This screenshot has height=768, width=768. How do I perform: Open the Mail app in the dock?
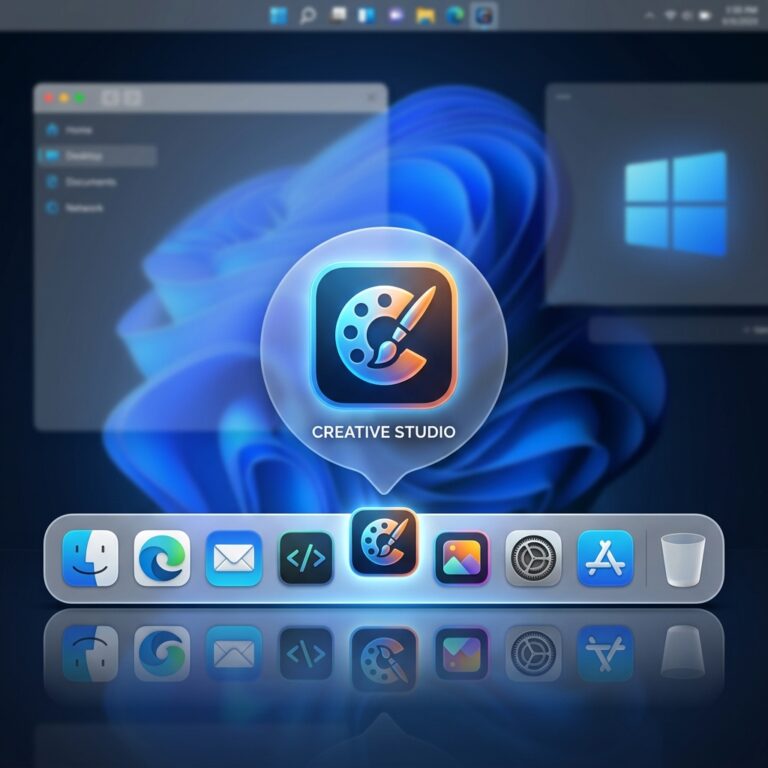[x=234, y=558]
